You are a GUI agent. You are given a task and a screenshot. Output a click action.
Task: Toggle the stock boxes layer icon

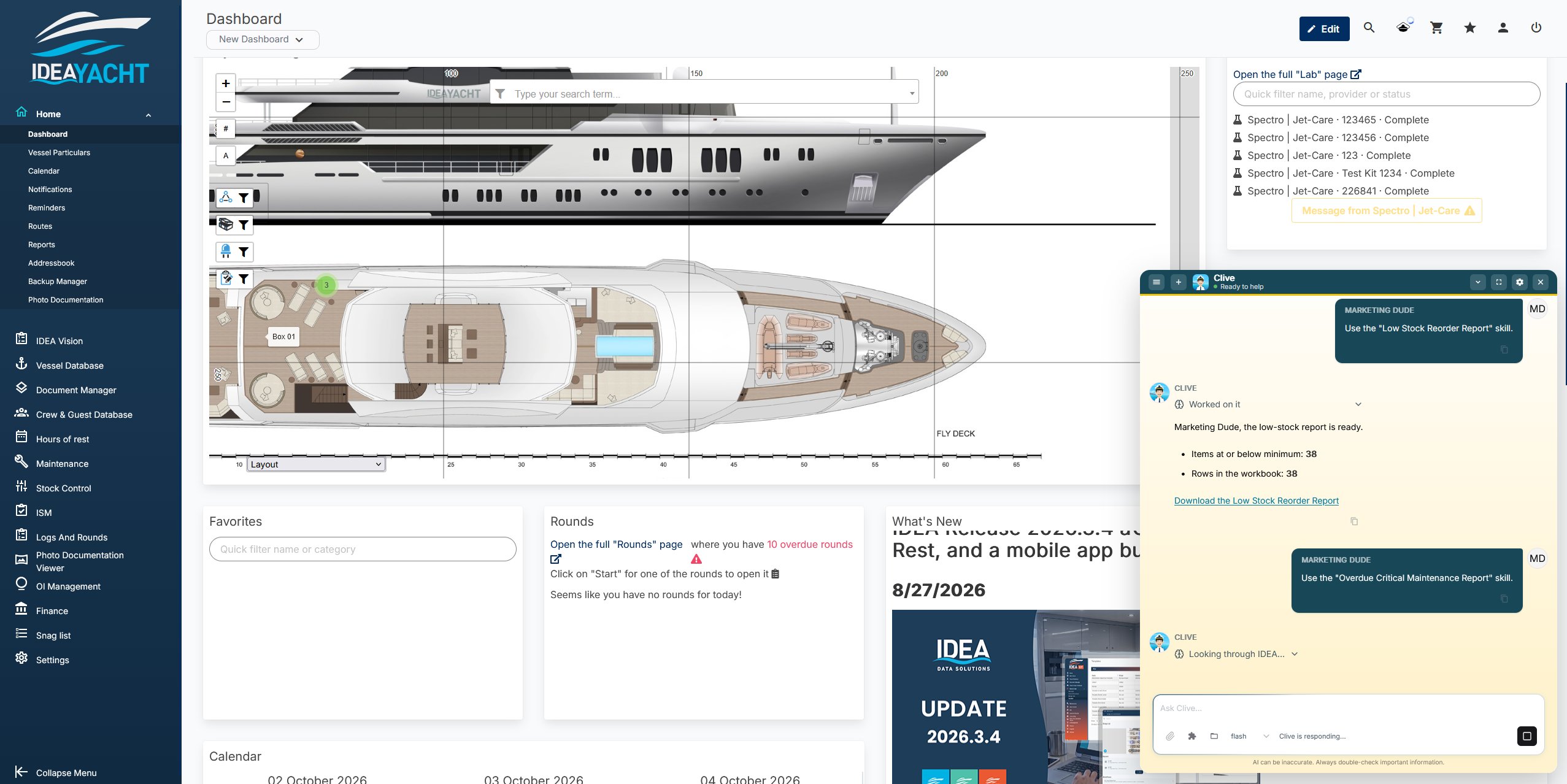pos(226,225)
